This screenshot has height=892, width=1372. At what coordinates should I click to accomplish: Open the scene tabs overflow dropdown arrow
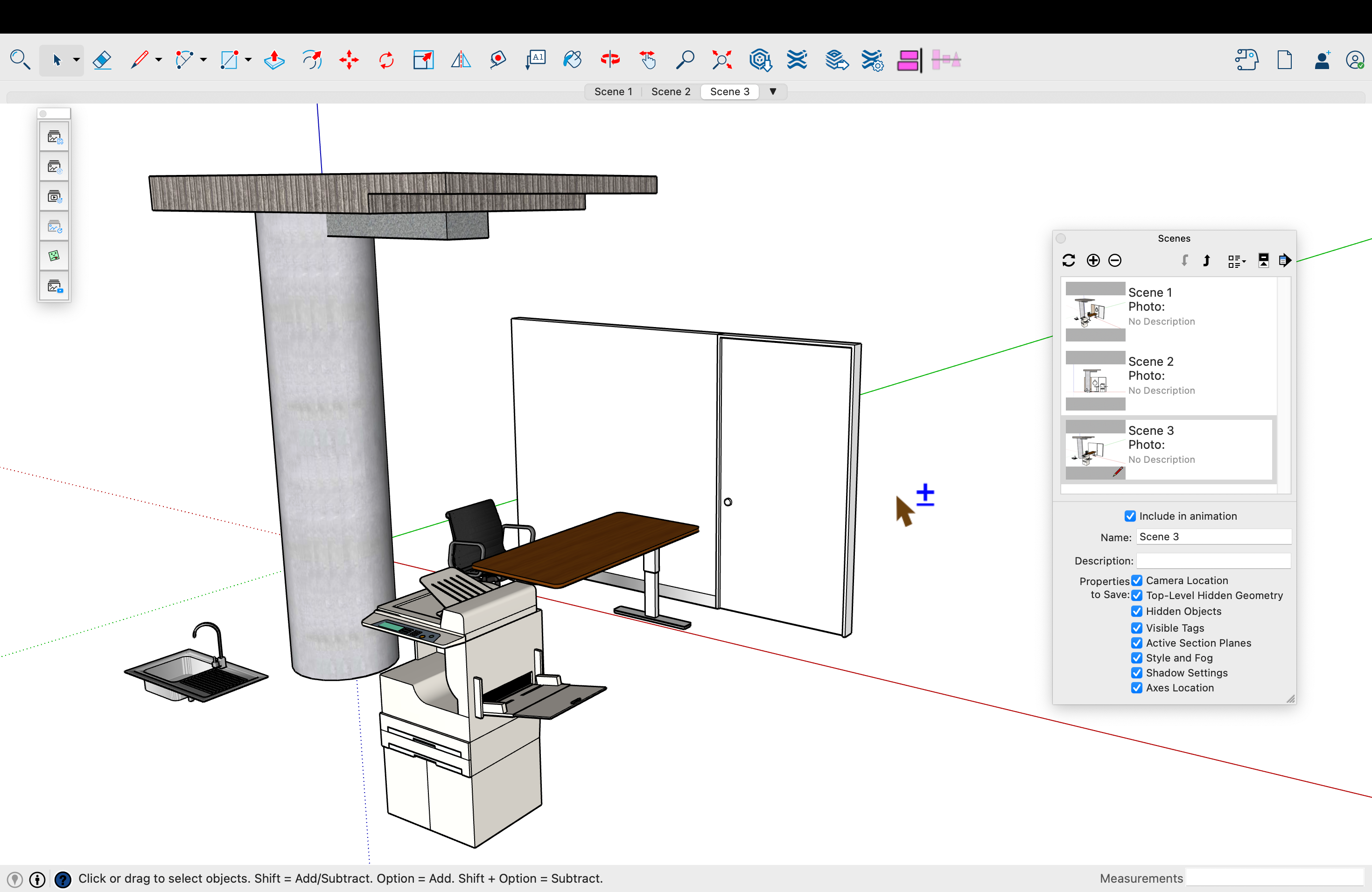(773, 91)
